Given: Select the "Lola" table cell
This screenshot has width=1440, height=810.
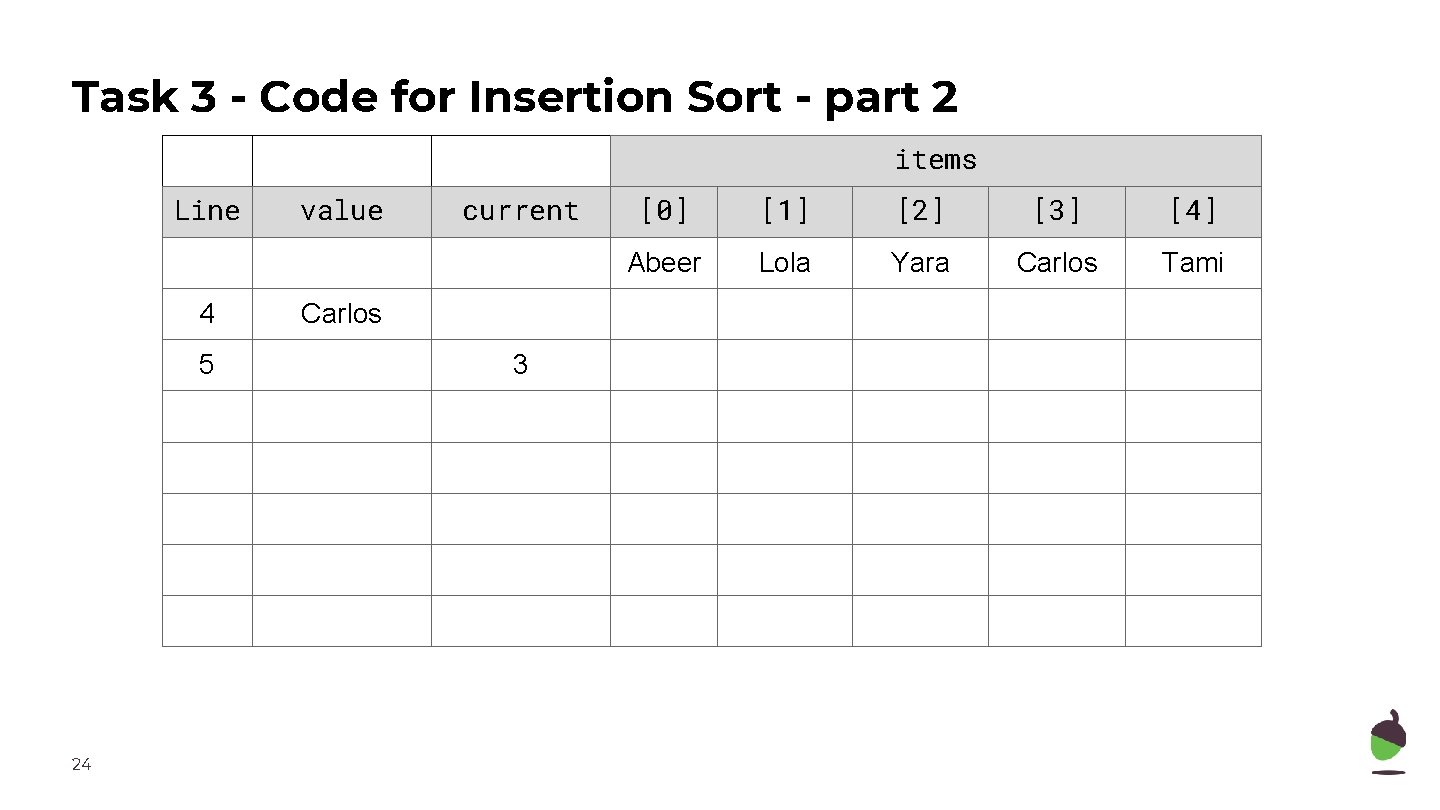Looking at the screenshot, I should coord(784,263).
